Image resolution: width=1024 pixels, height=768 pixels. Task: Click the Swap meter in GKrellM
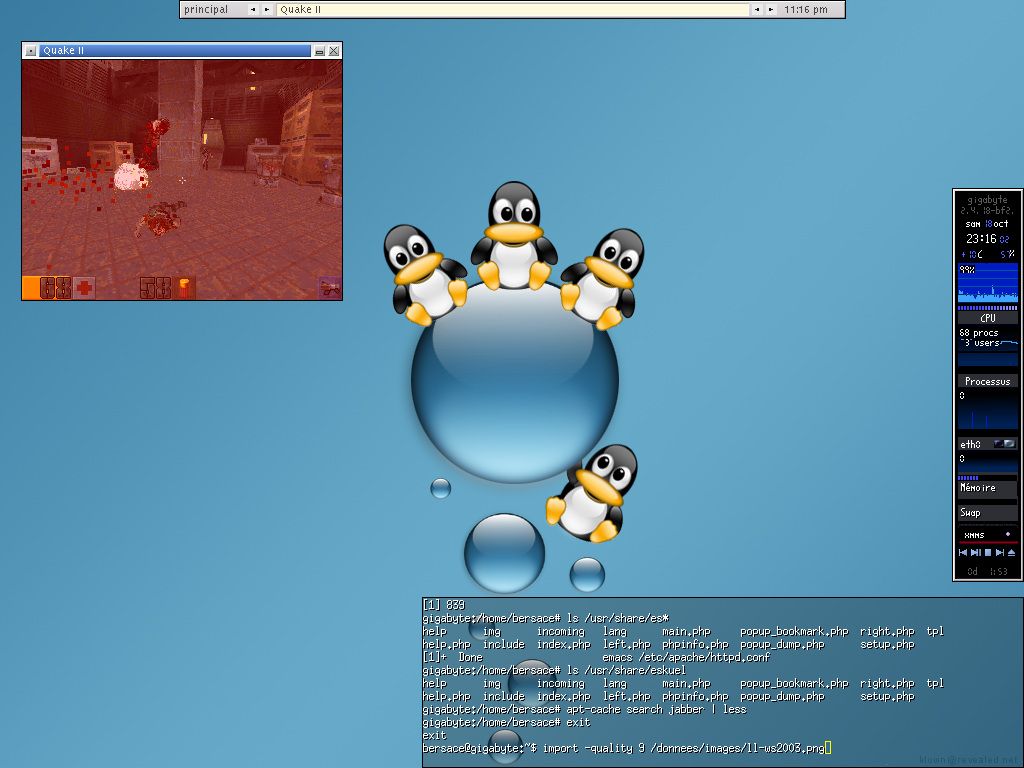987,513
